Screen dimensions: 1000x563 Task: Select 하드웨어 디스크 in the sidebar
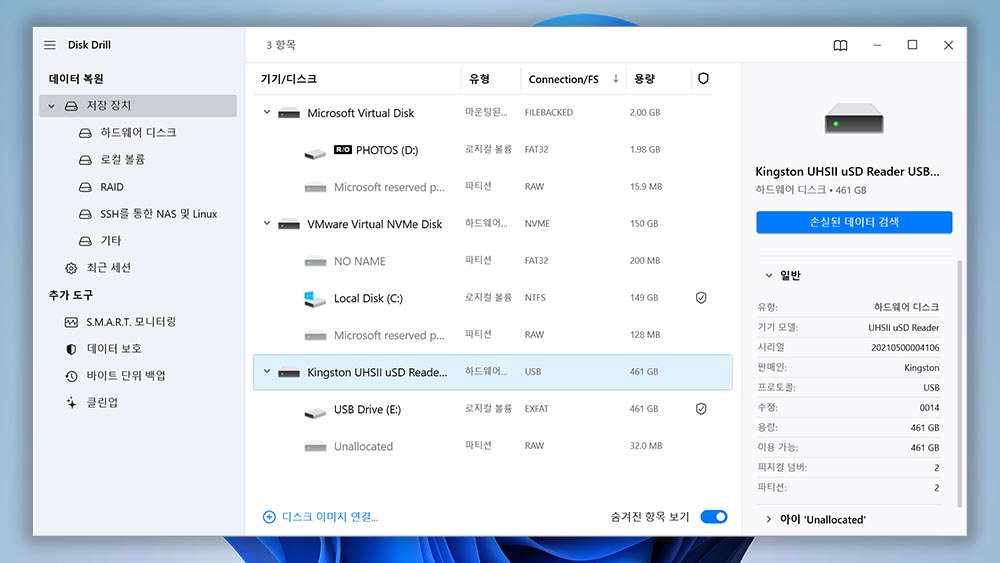point(138,133)
